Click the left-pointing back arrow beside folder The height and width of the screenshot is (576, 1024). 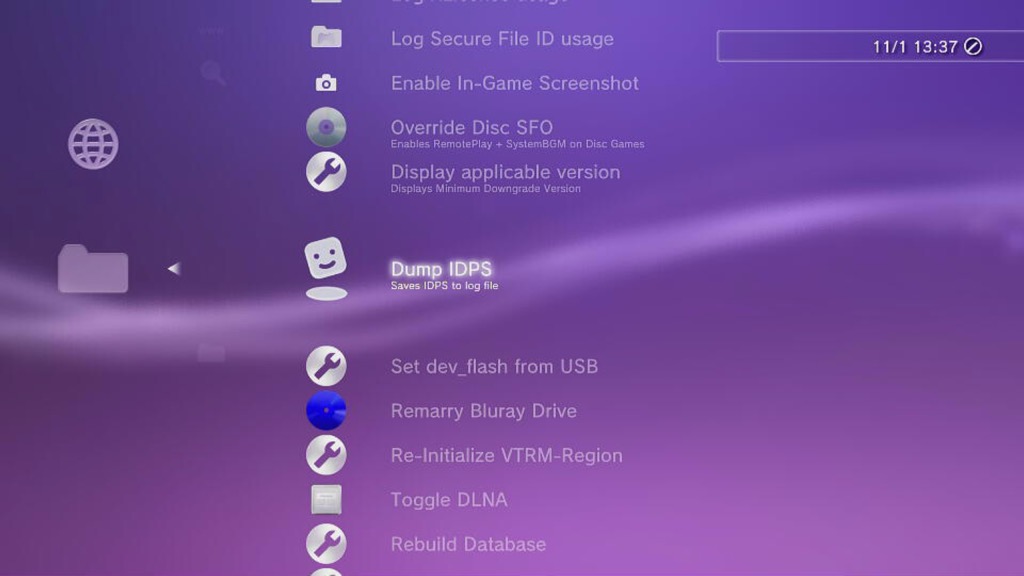click(x=174, y=268)
